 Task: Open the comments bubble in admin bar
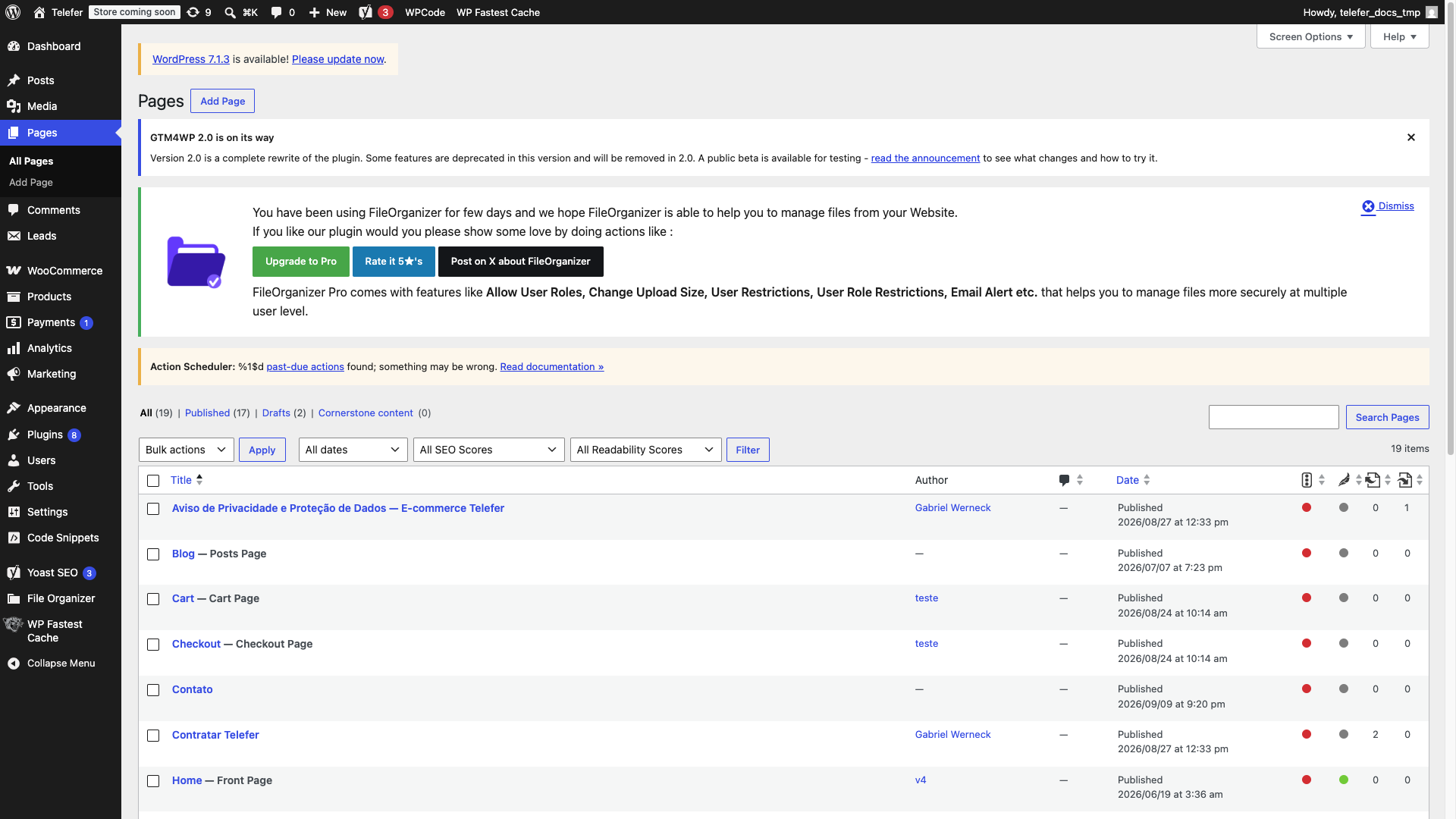(x=283, y=12)
